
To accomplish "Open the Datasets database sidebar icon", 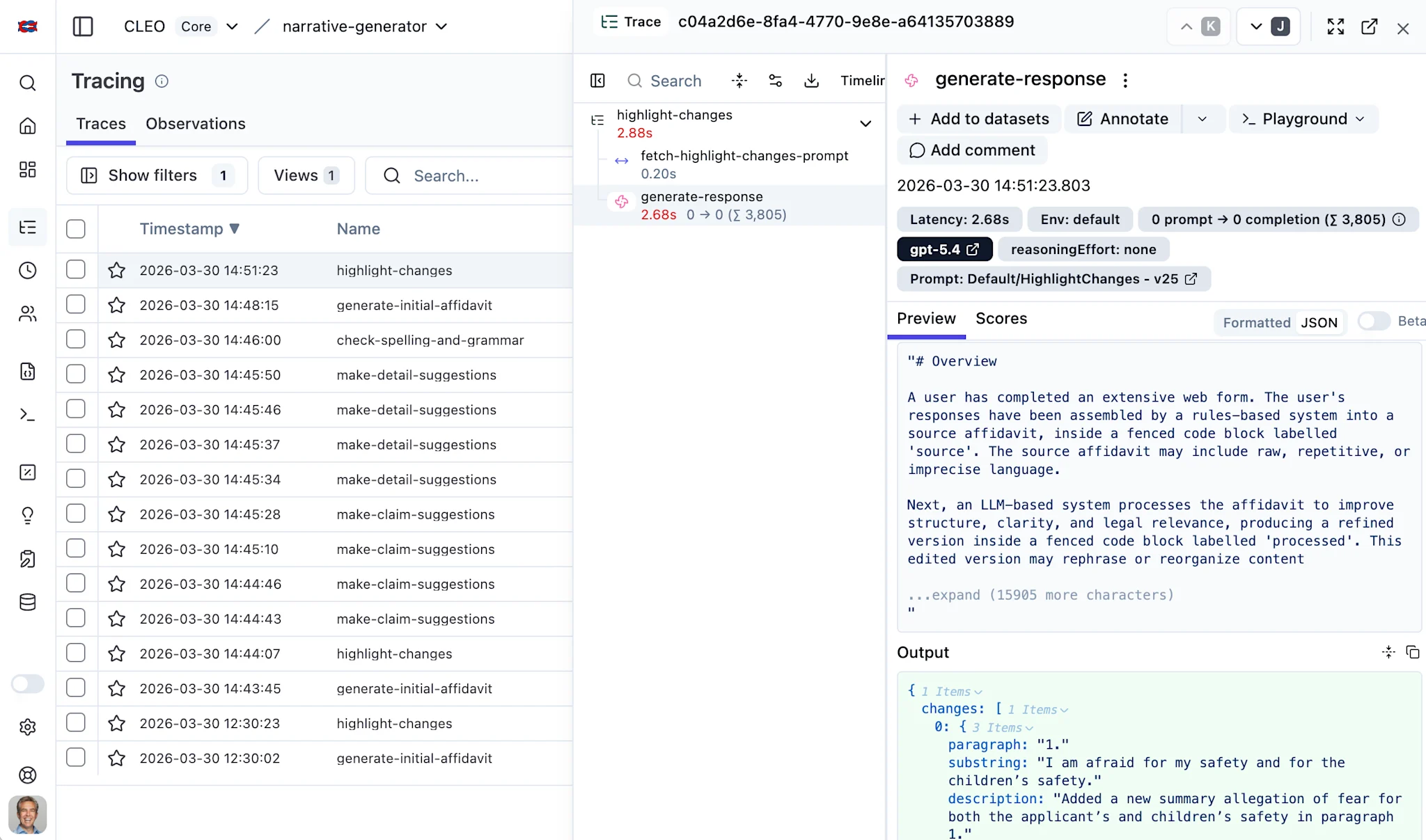I will tap(28, 602).
